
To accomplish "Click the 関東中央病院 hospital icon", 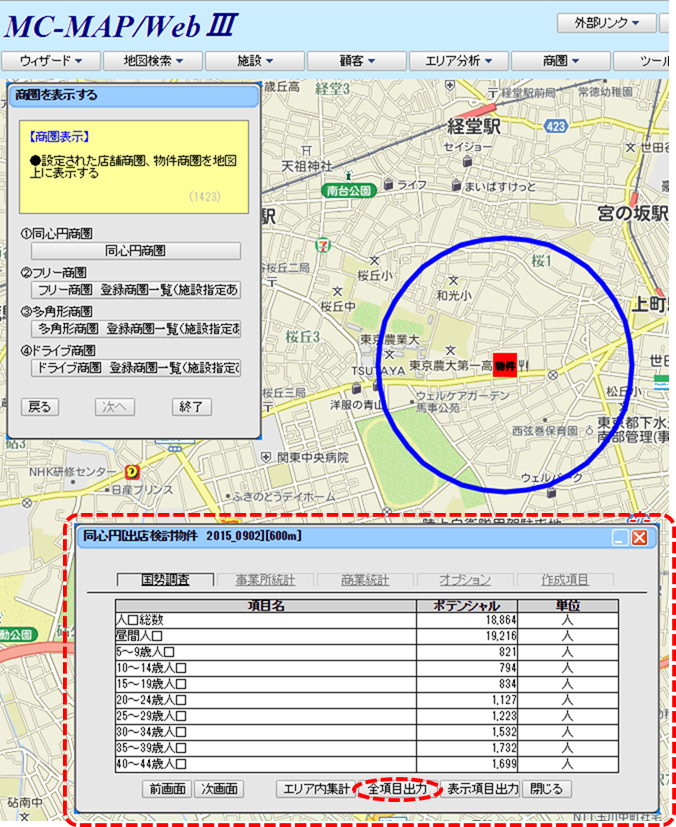I will [x=267, y=456].
